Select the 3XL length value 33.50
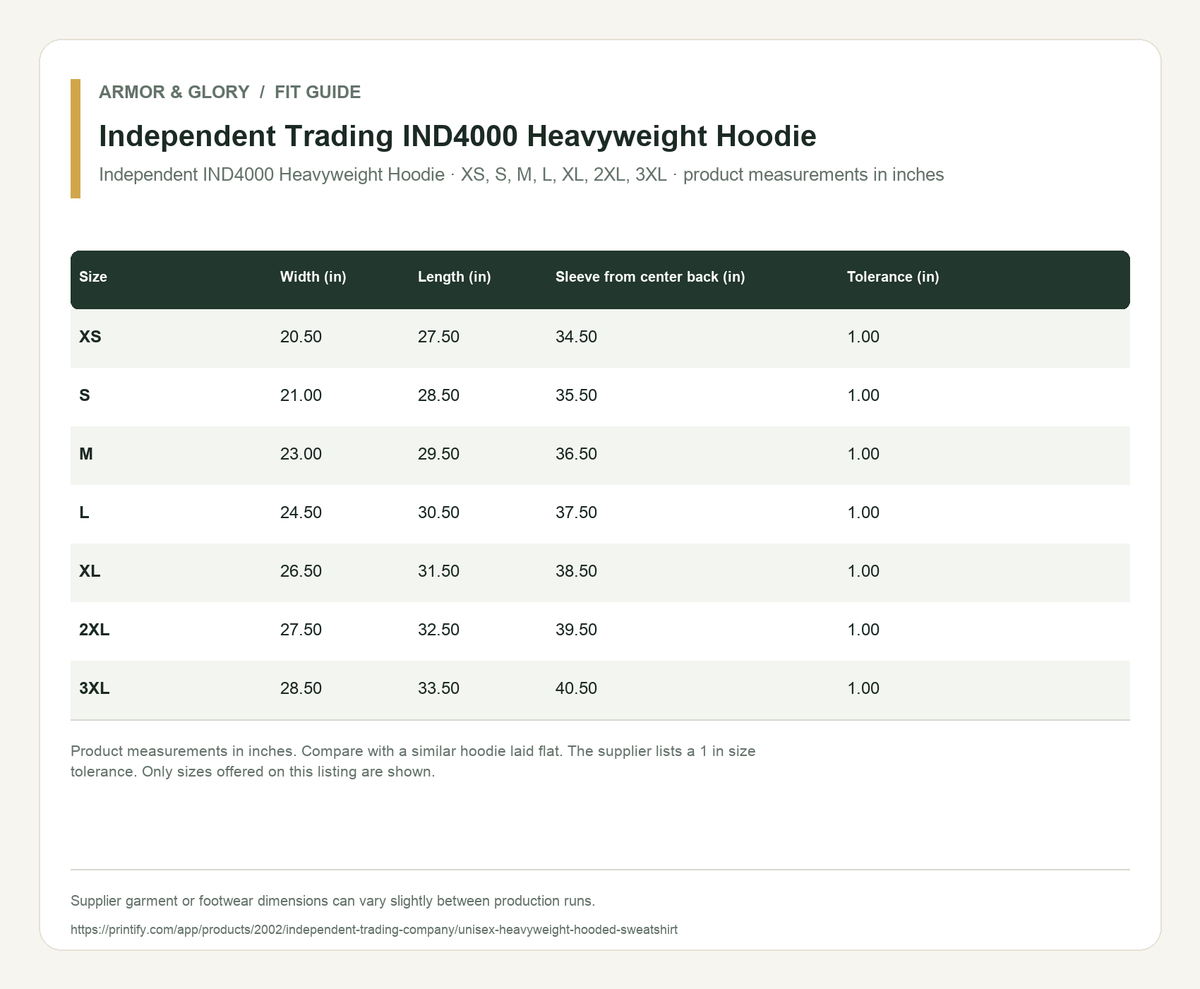The width and height of the screenshot is (1200, 989). click(x=439, y=688)
